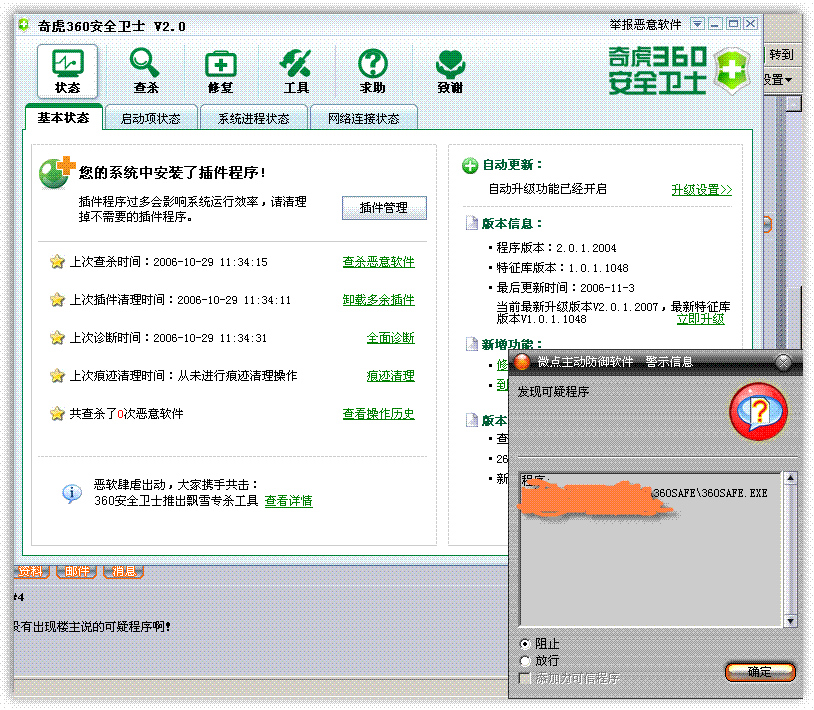Open the 查看操作历史 link
Image resolution: width=814 pixels, height=710 pixels.
click(x=378, y=414)
